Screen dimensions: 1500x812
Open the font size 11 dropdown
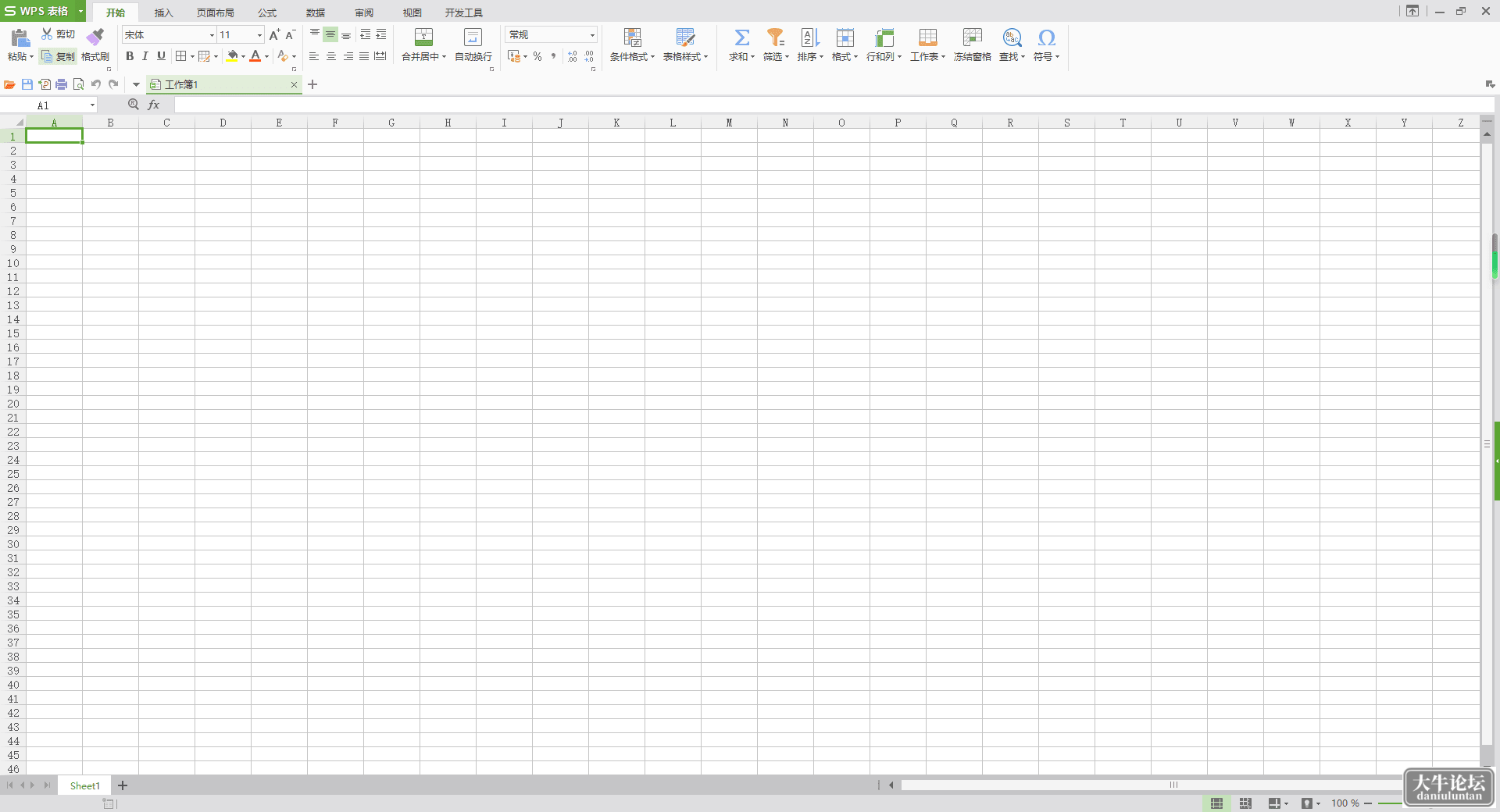pos(260,35)
